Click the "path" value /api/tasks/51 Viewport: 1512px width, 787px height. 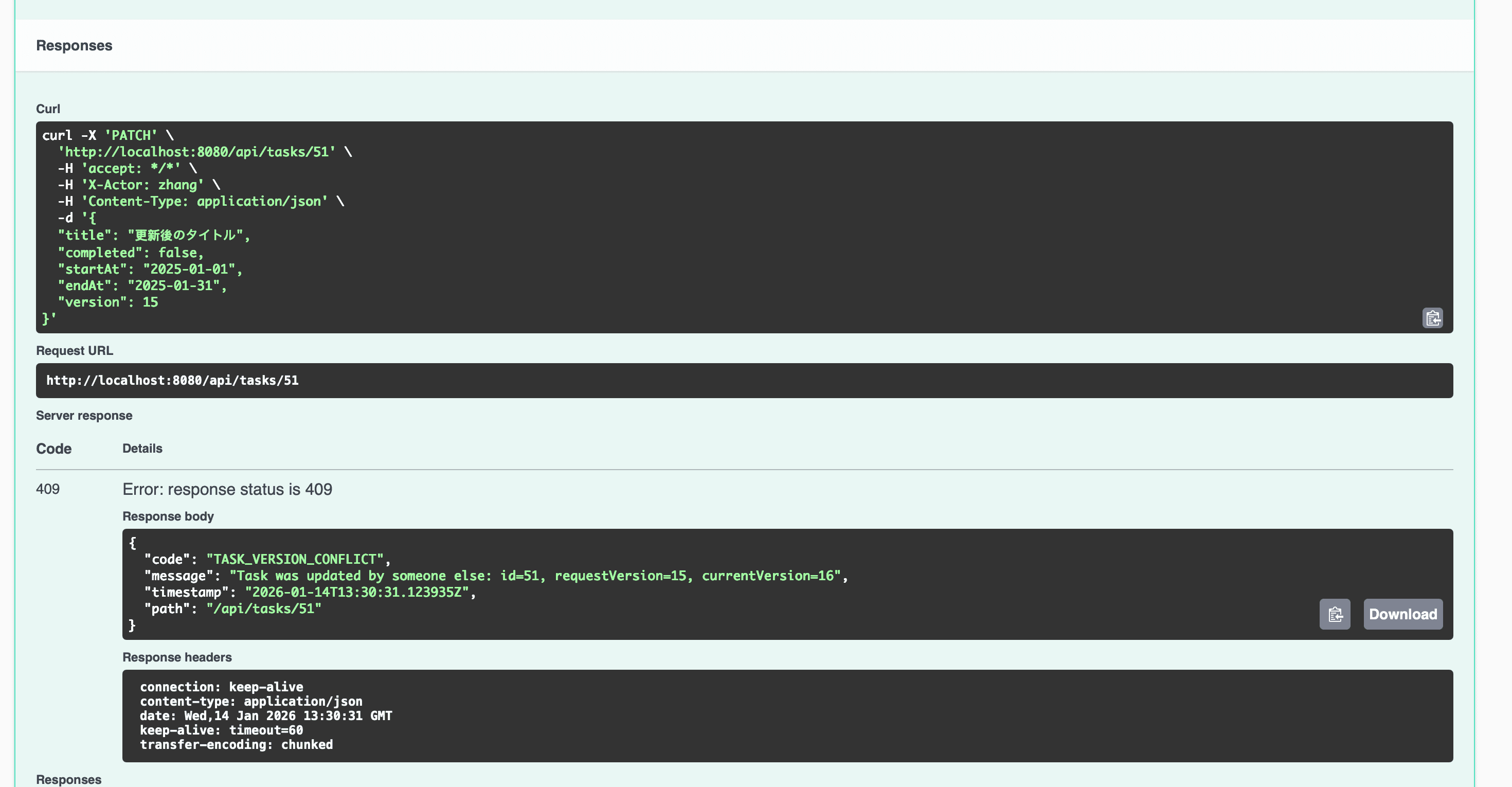point(263,609)
